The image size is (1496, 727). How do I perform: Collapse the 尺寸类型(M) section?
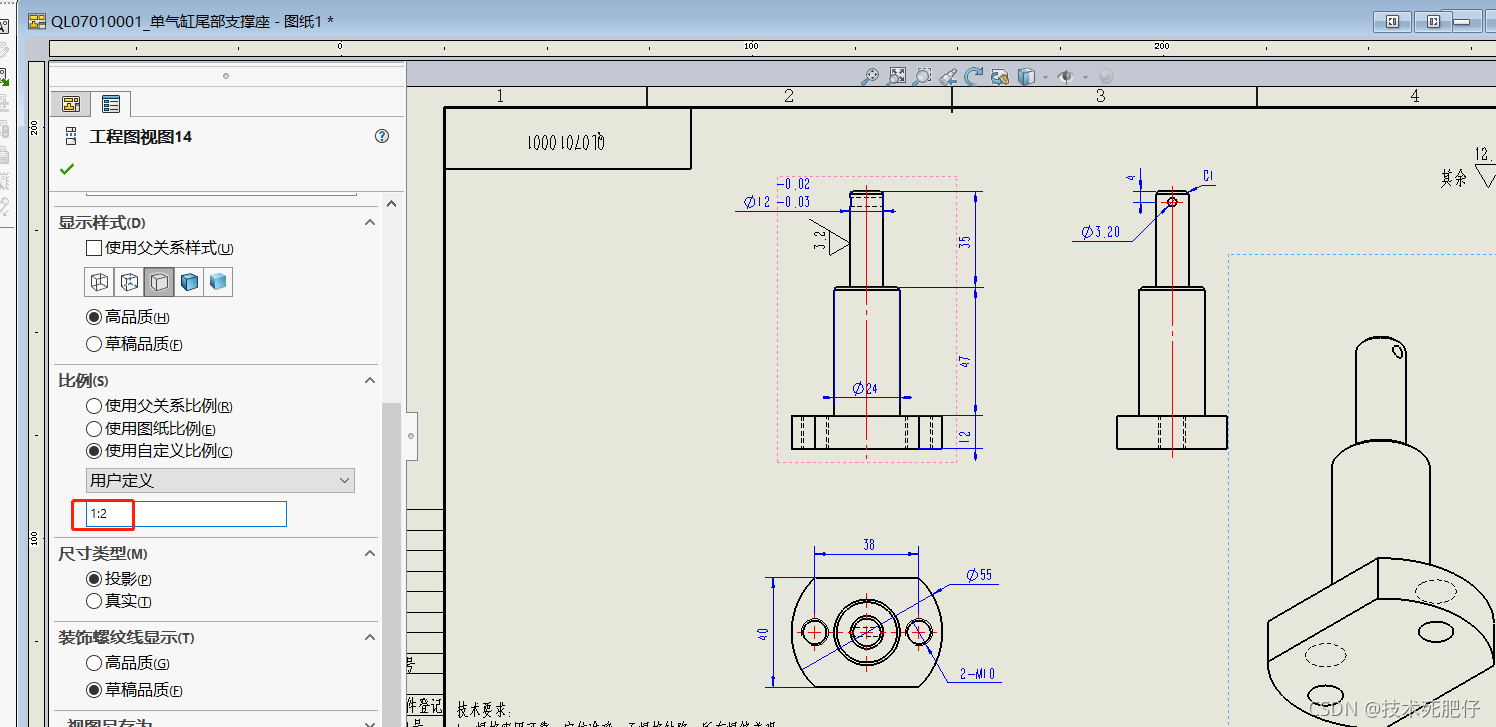[x=369, y=553]
